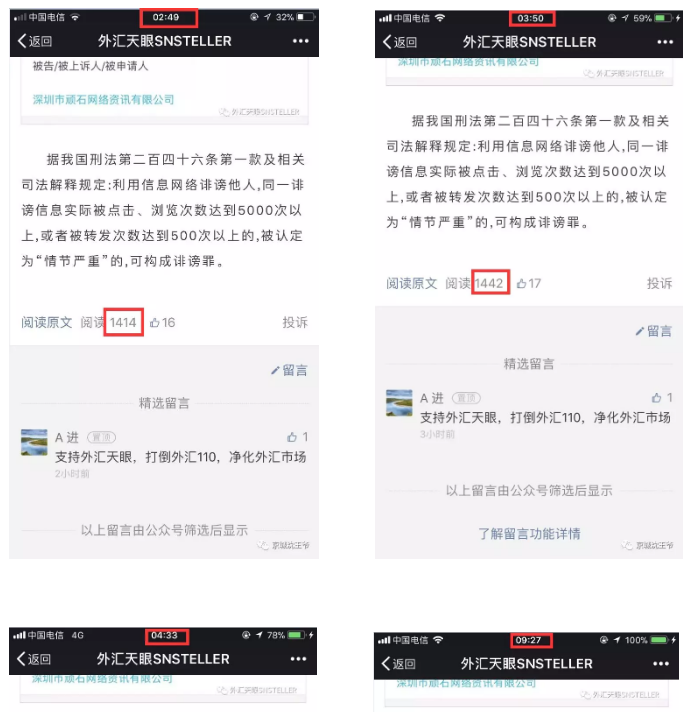Open 阅读原文 link next to read count 1414
This screenshot has height=712, width=685.
point(47,322)
